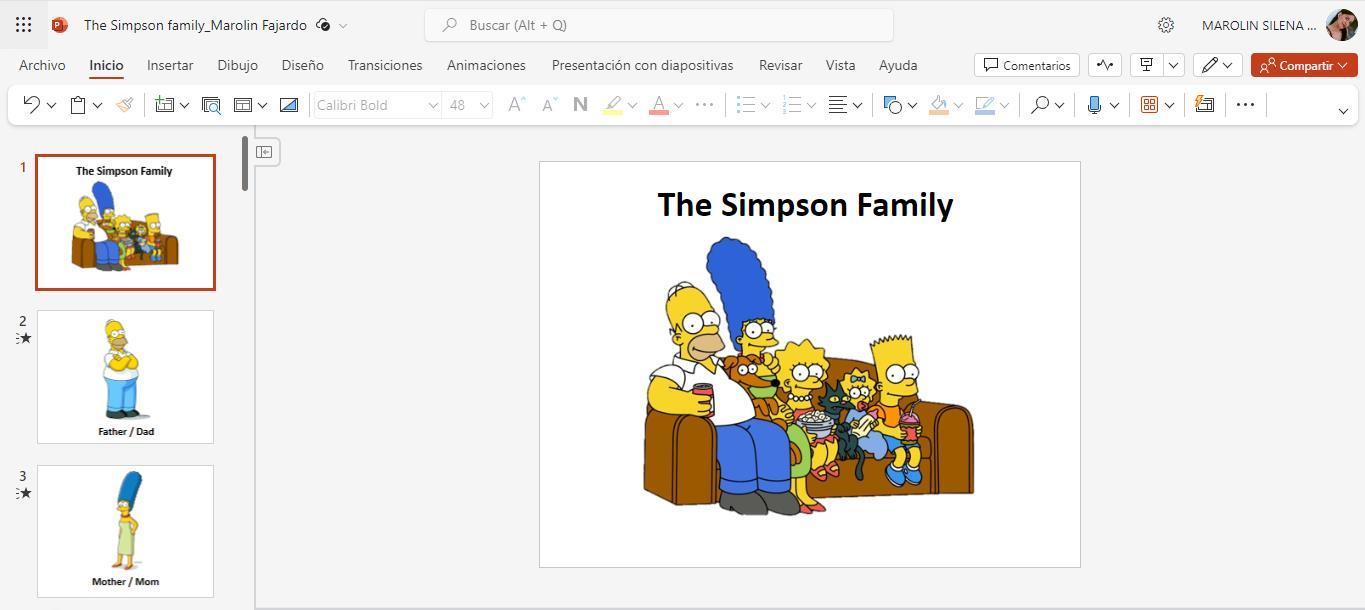This screenshot has height=610, width=1365.
Task: Open the presentation mode dropdown arrow
Action: pos(1173,65)
